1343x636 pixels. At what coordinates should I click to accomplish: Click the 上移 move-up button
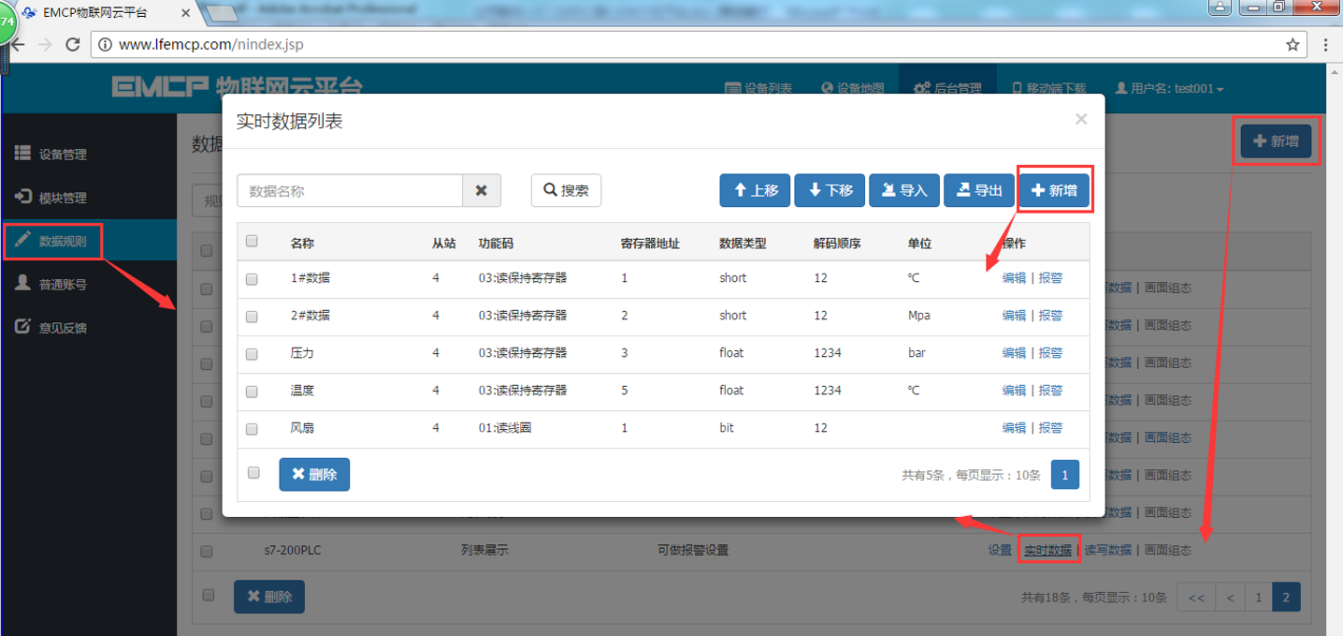click(x=755, y=190)
